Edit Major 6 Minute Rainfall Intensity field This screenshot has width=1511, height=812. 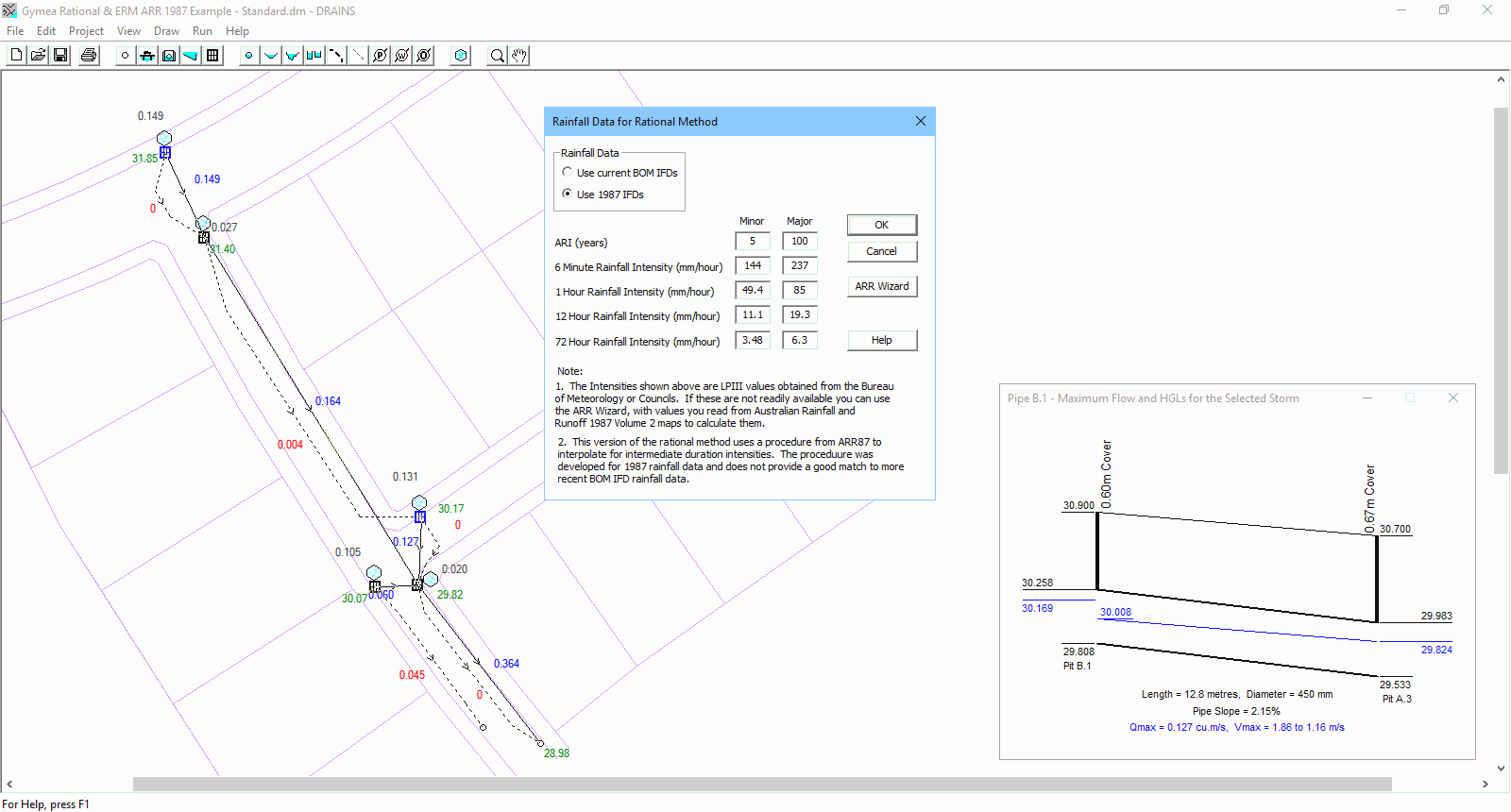point(800,265)
